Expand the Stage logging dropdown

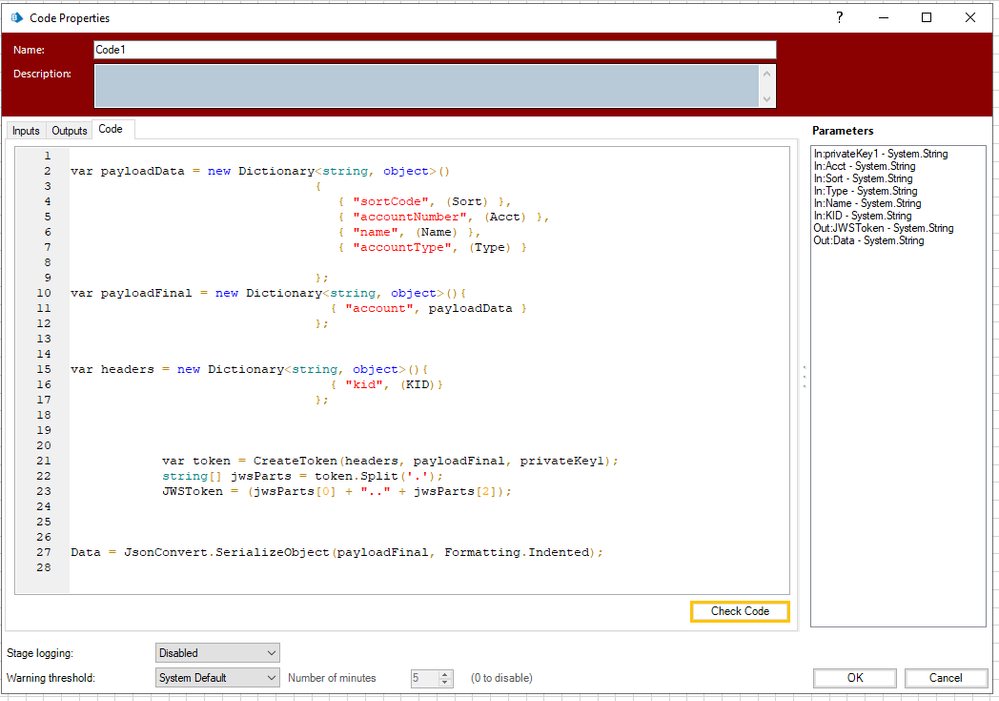coord(217,653)
